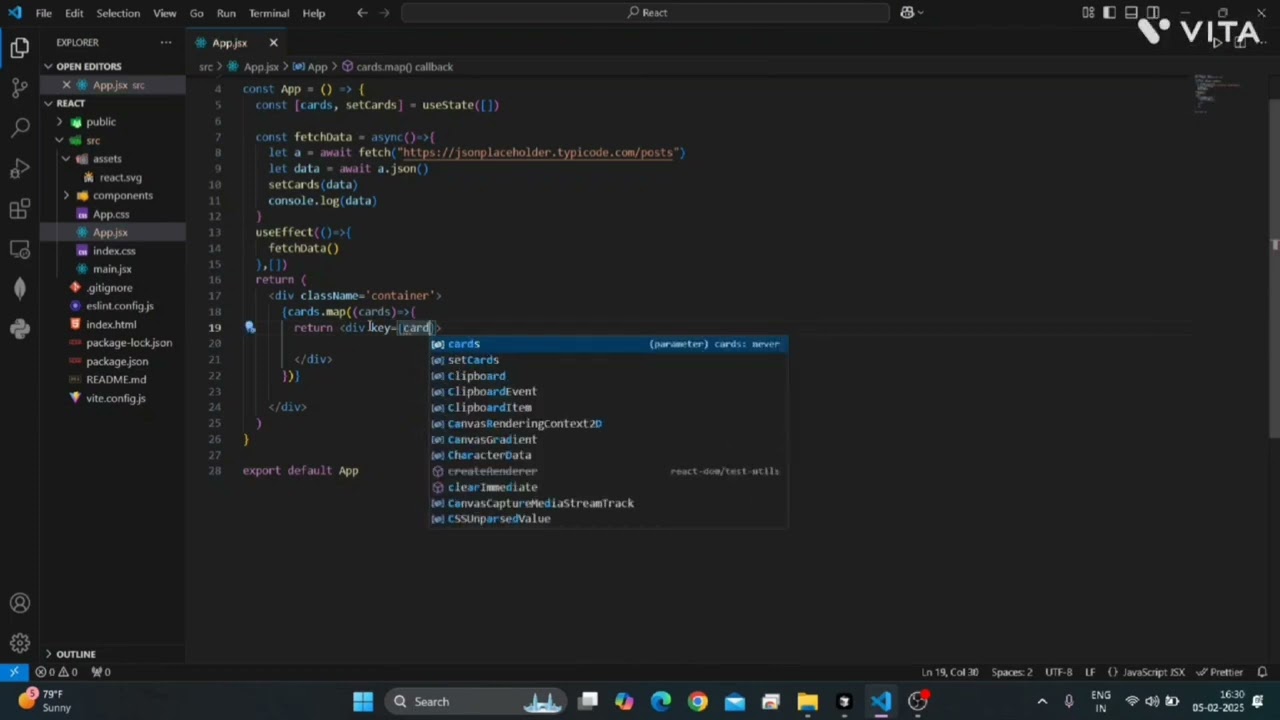Click the editor vertical scrollbar
Screen dimensions: 1280x720
(1274, 270)
